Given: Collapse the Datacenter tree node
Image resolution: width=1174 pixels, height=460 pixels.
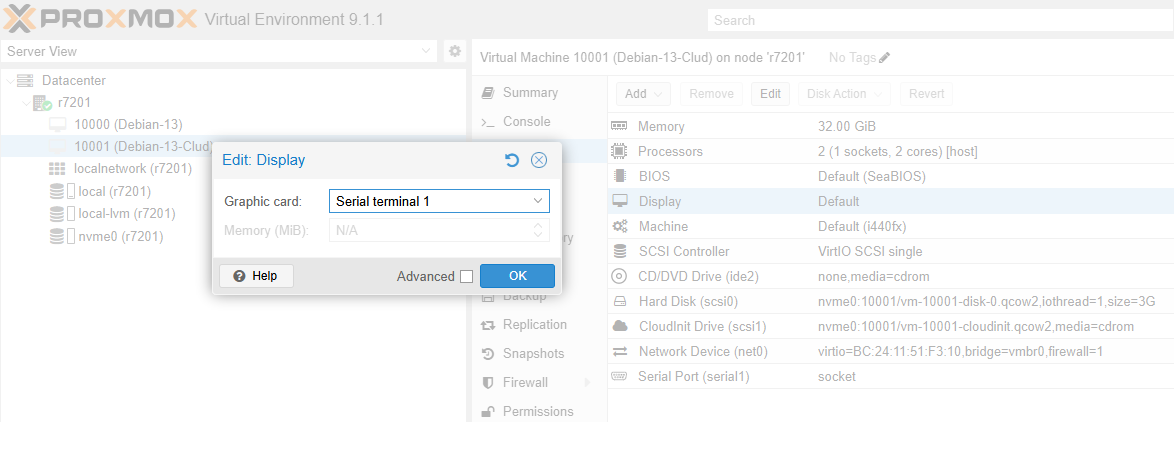Looking at the screenshot, I should point(10,81).
